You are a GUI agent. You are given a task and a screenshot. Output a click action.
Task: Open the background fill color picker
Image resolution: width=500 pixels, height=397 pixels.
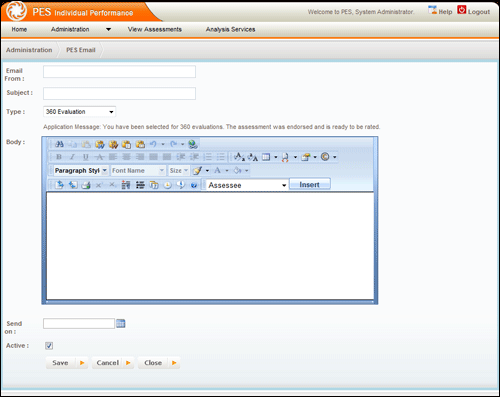[x=237, y=171]
